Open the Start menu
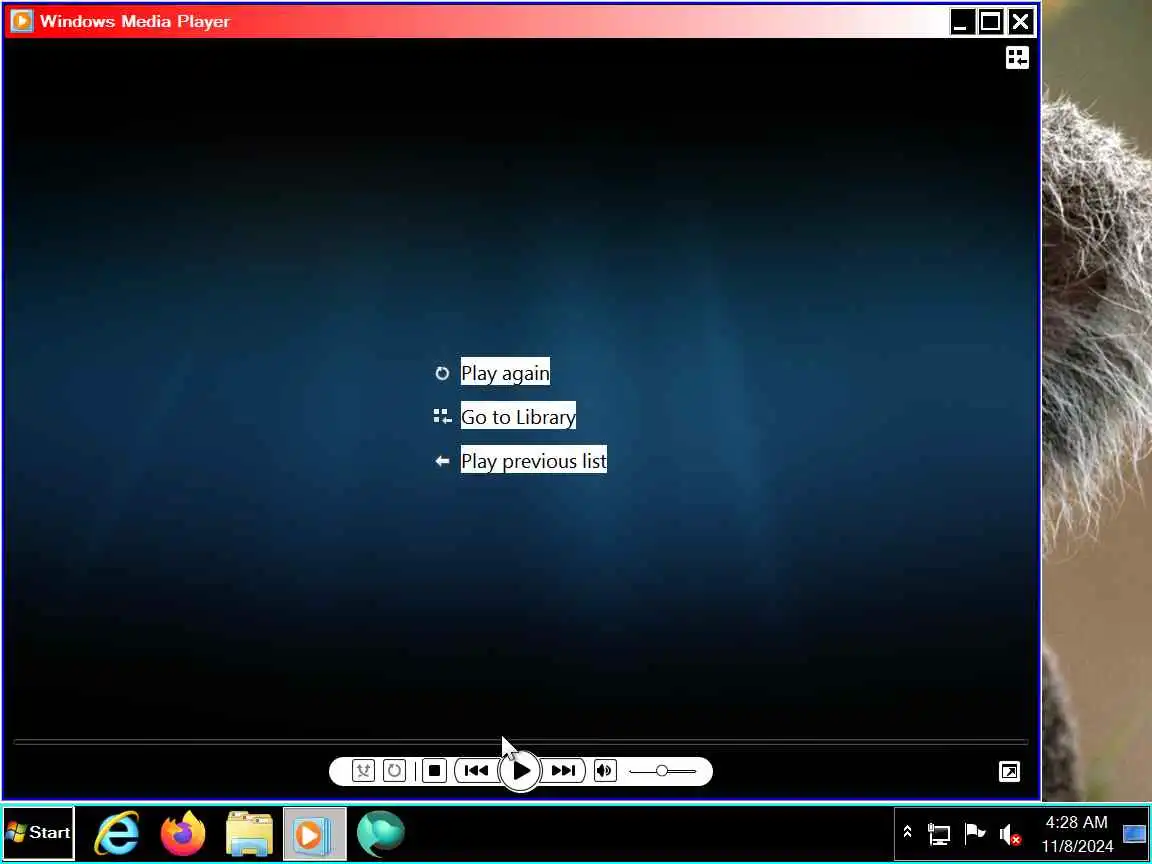 [x=38, y=832]
